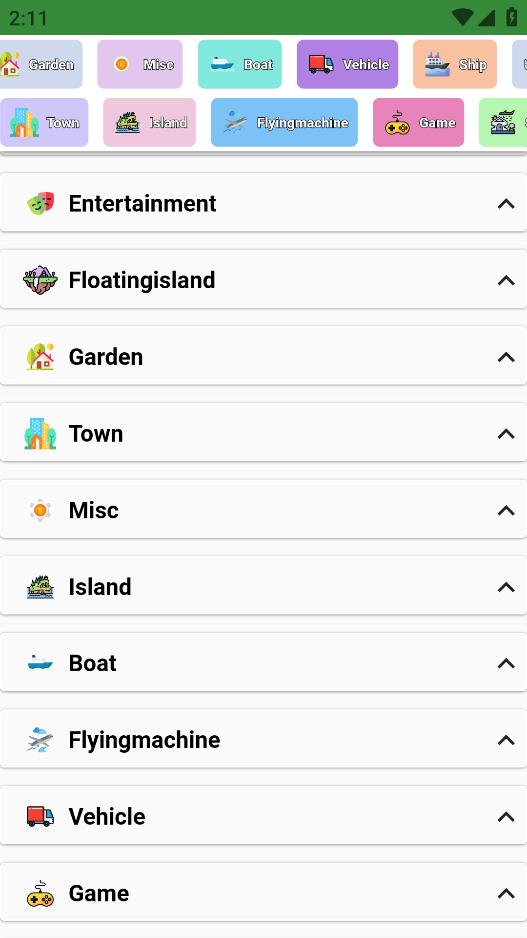Tap the airplane icon in Flyingmachine row
This screenshot has height=938, width=527.
pos(40,740)
